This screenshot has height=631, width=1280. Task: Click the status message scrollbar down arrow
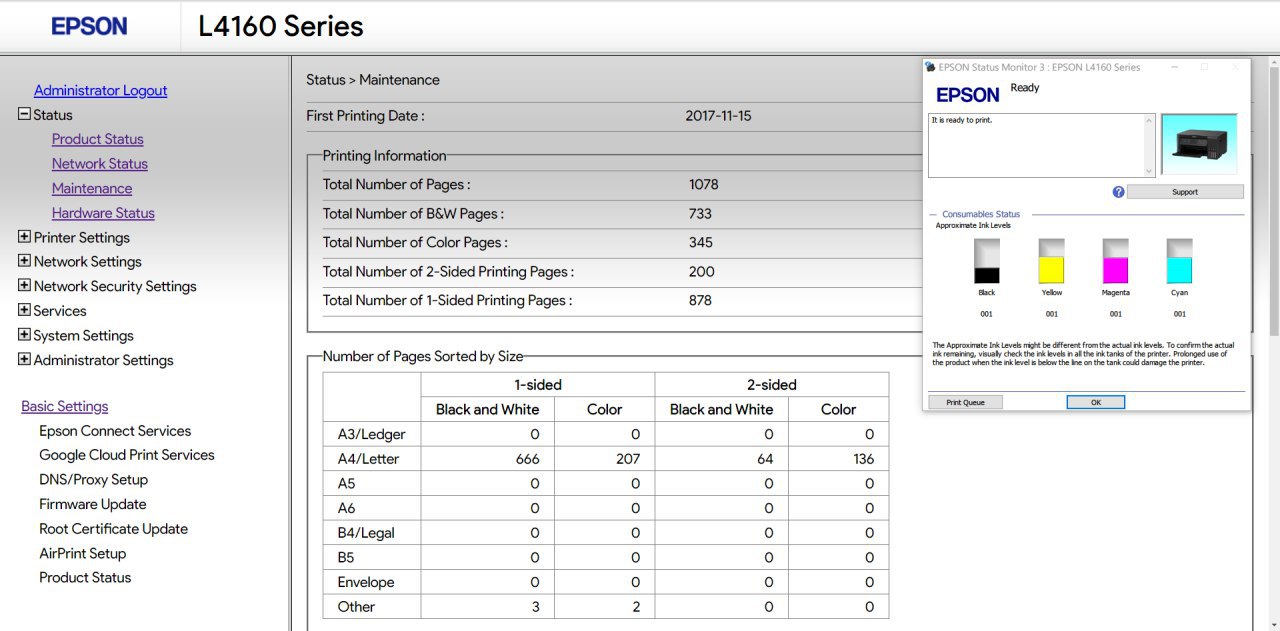click(x=1149, y=170)
